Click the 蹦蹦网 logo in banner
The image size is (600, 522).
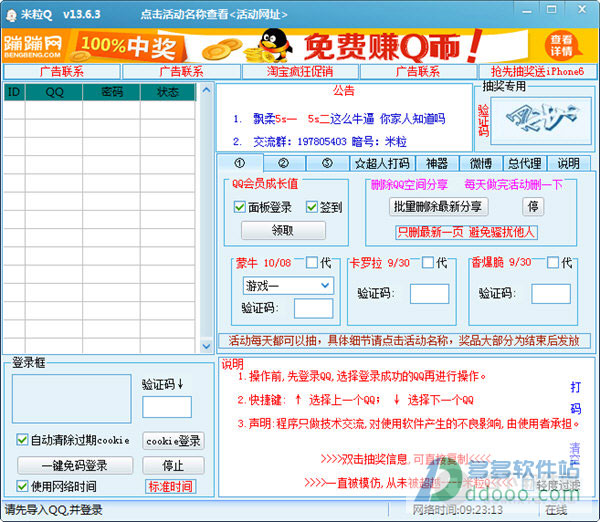click(x=33, y=46)
